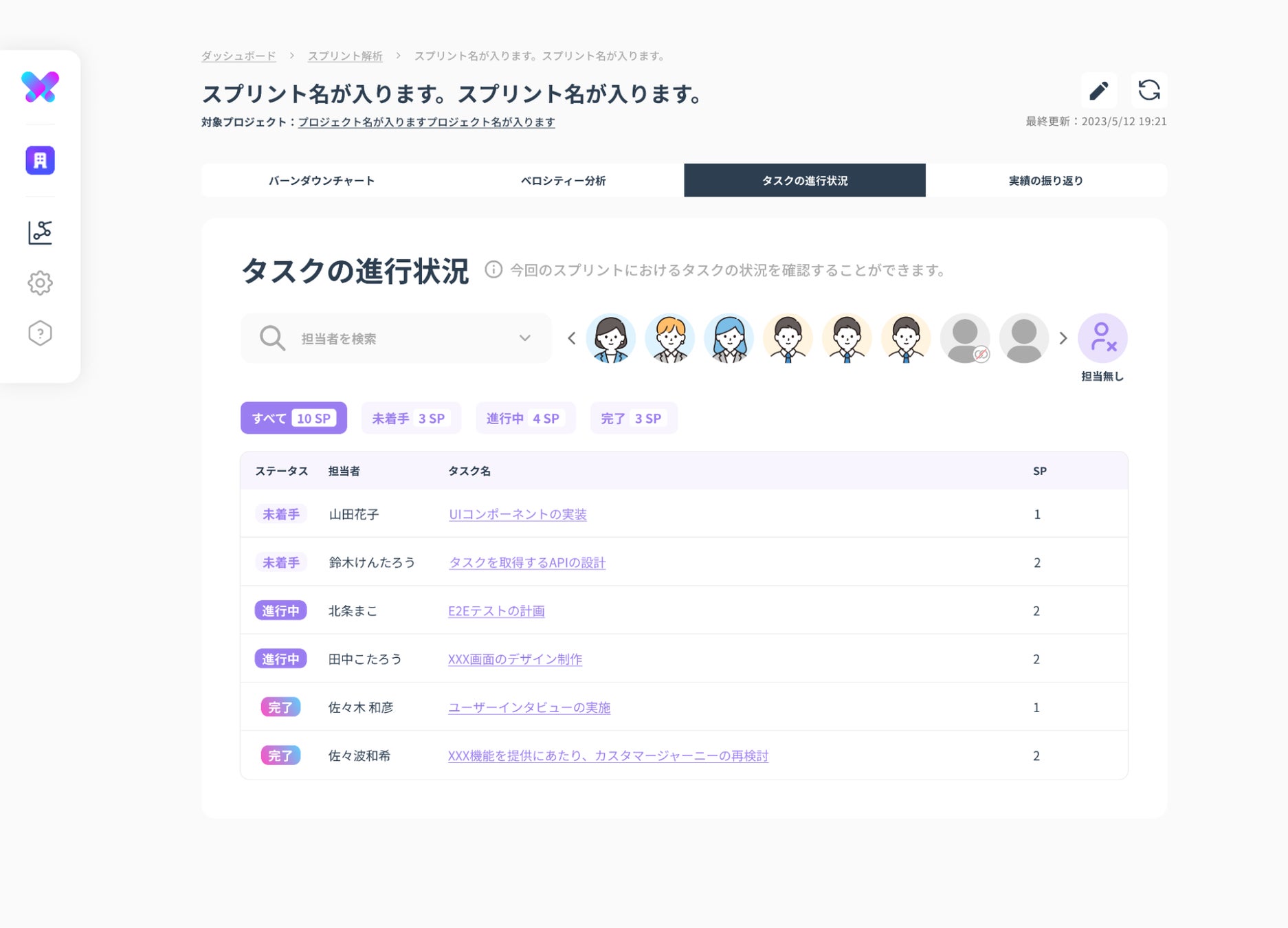Click the 担当者 column header
This screenshot has height=928, width=1288.
pos(344,471)
